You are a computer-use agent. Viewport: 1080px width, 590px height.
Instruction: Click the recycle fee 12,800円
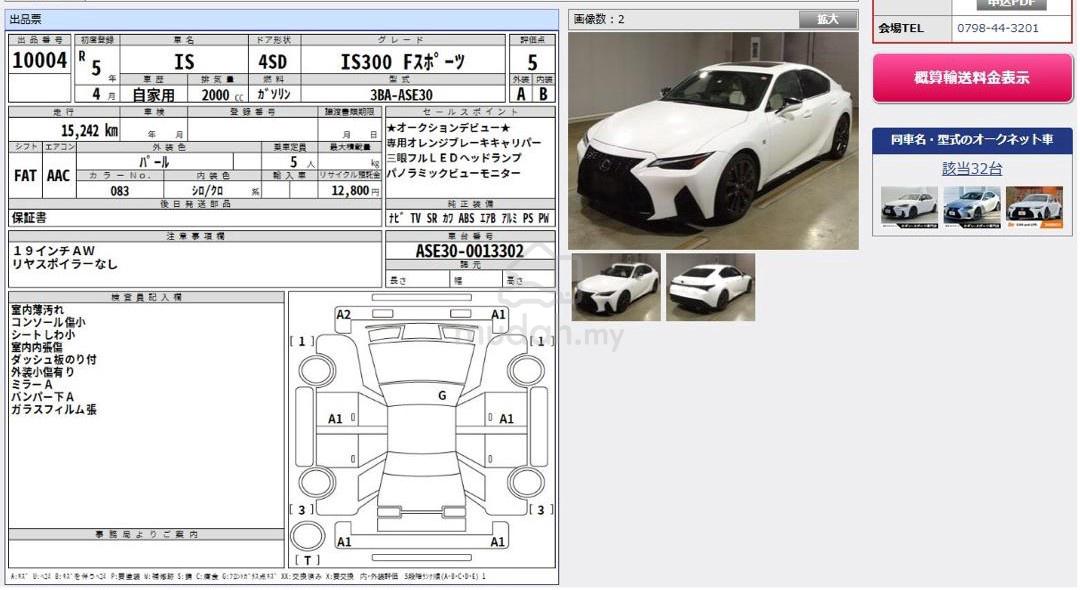click(355, 191)
